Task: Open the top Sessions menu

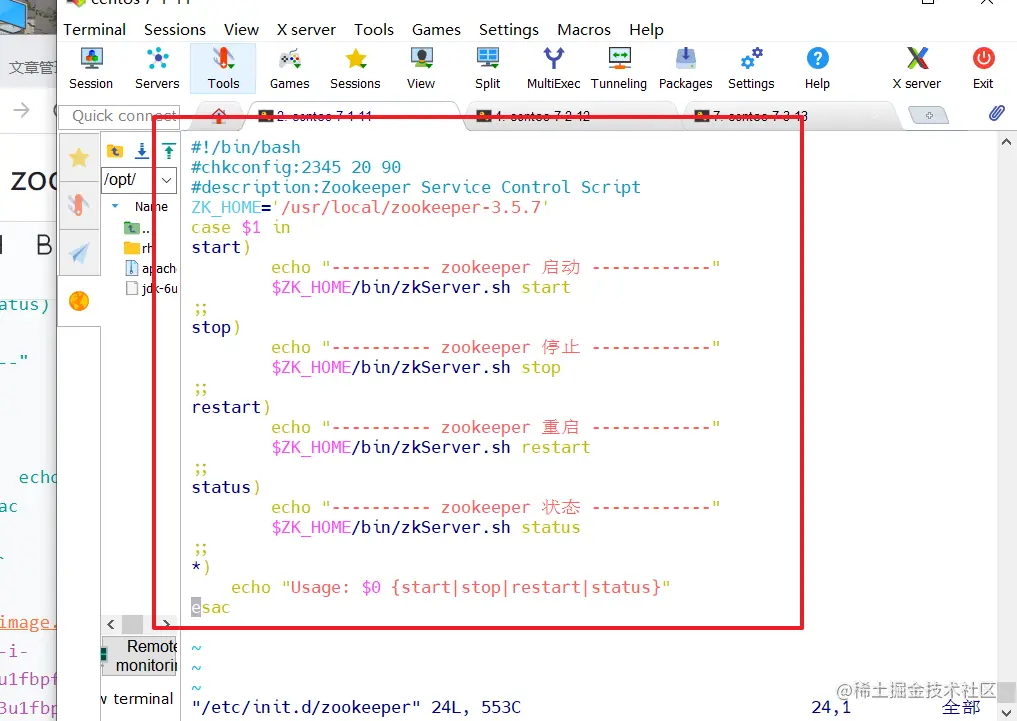Action: pyautogui.click(x=175, y=30)
